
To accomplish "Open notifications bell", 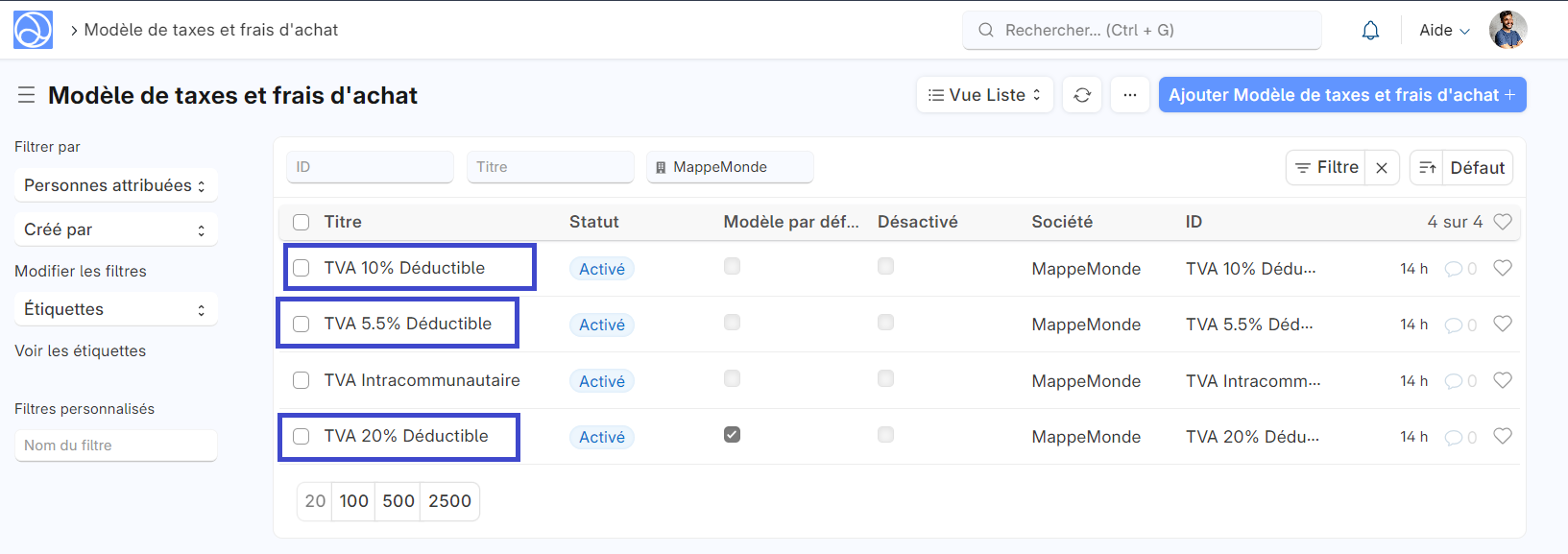I will click(x=1370, y=31).
